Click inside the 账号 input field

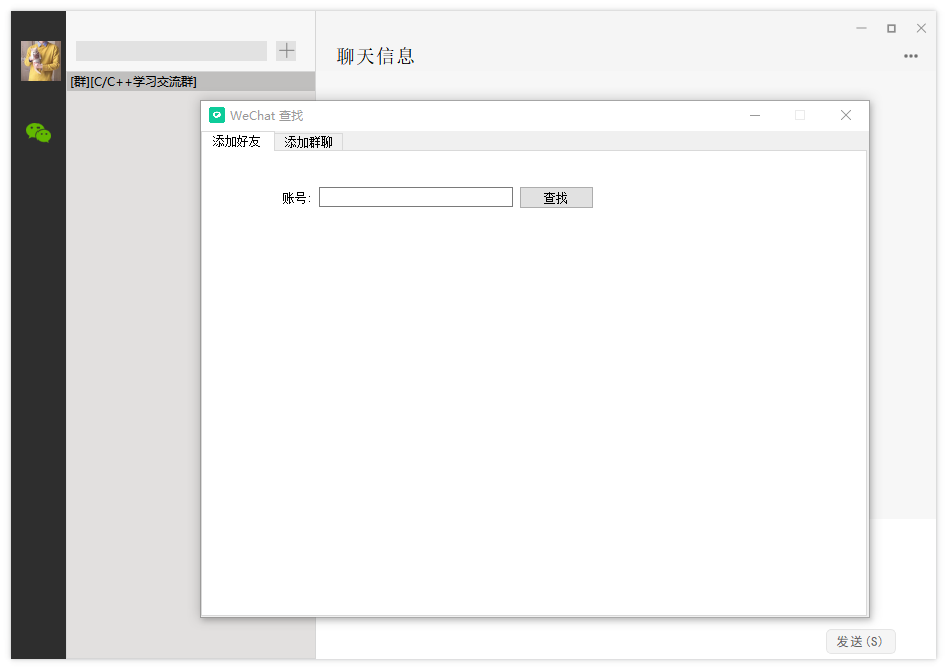[415, 196]
